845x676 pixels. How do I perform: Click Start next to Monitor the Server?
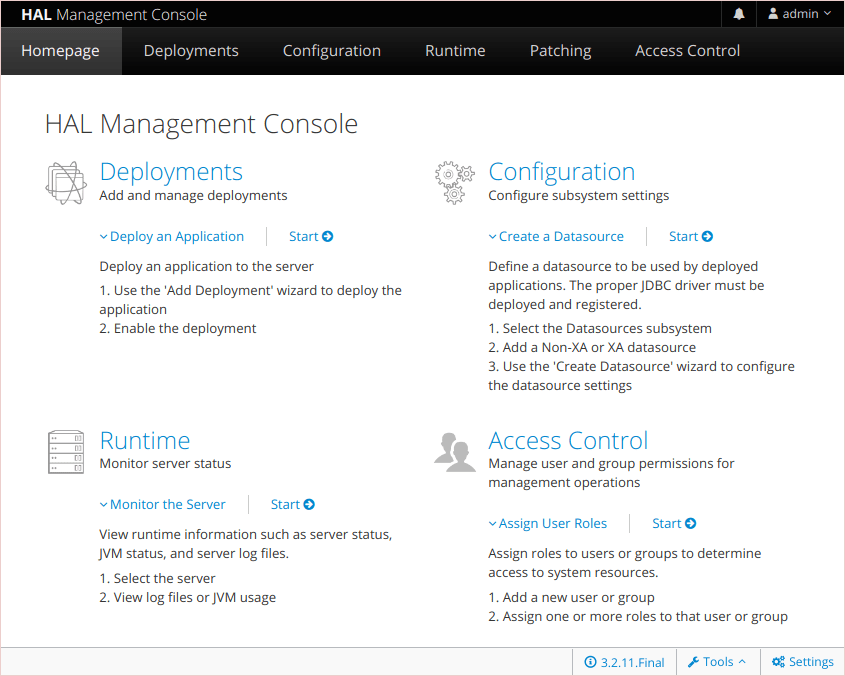(x=293, y=505)
